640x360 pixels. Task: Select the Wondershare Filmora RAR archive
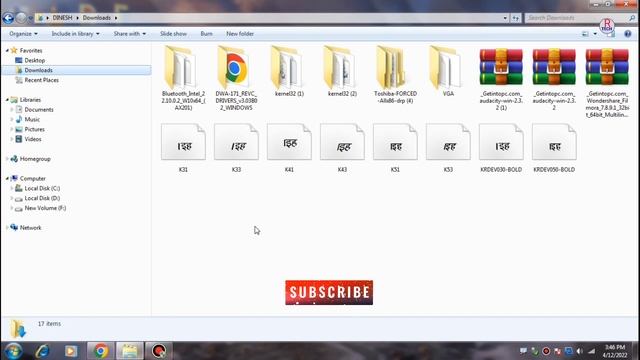[x=607, y=83]
